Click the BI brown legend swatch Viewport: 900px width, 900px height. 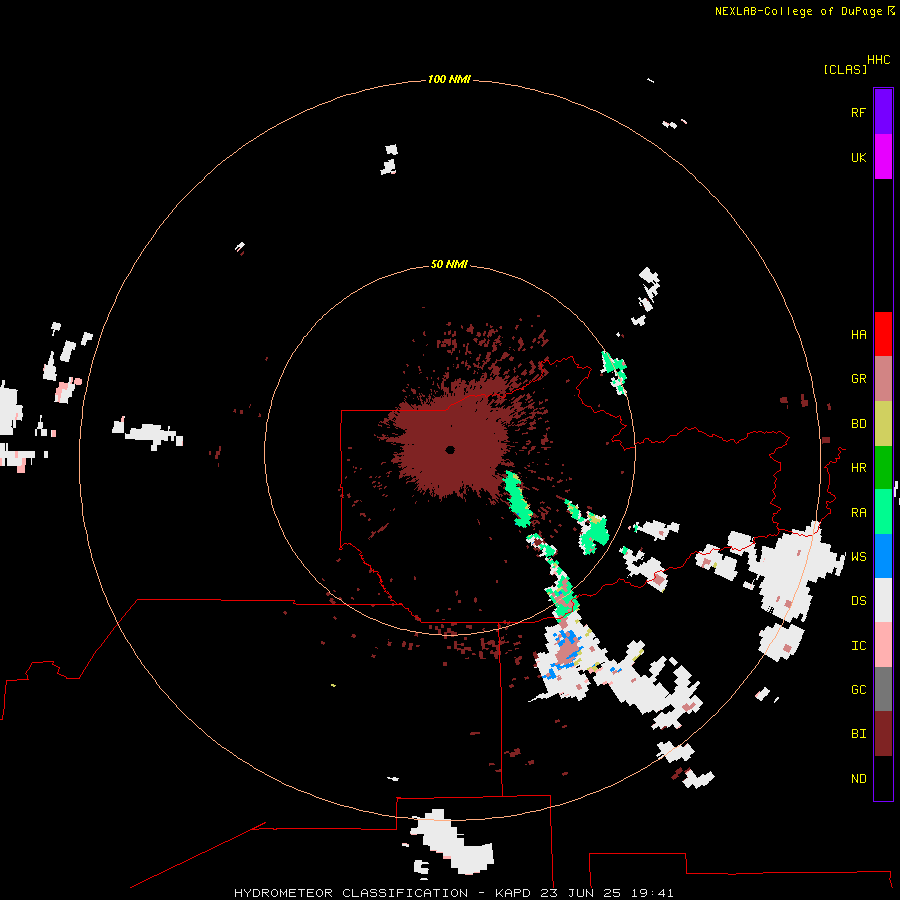click(883, 734)
